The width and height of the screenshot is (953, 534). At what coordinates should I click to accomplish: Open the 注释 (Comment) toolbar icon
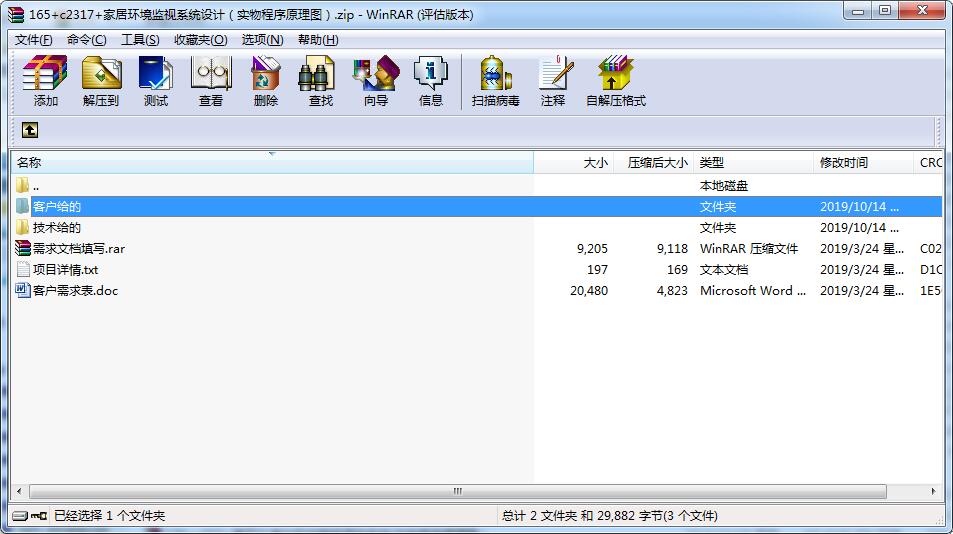[x=554, y=81]
